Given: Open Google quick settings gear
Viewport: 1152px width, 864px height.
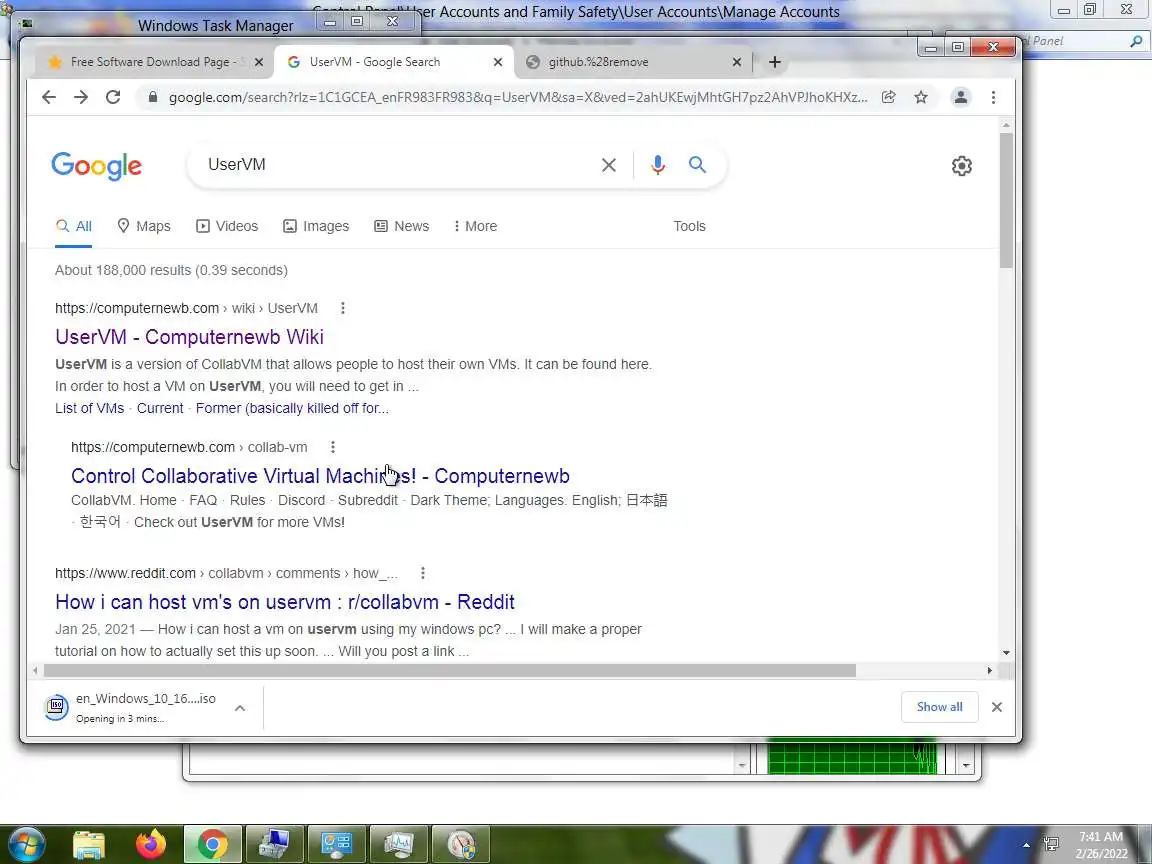Looking at the screenshot, I should point(962,166).
